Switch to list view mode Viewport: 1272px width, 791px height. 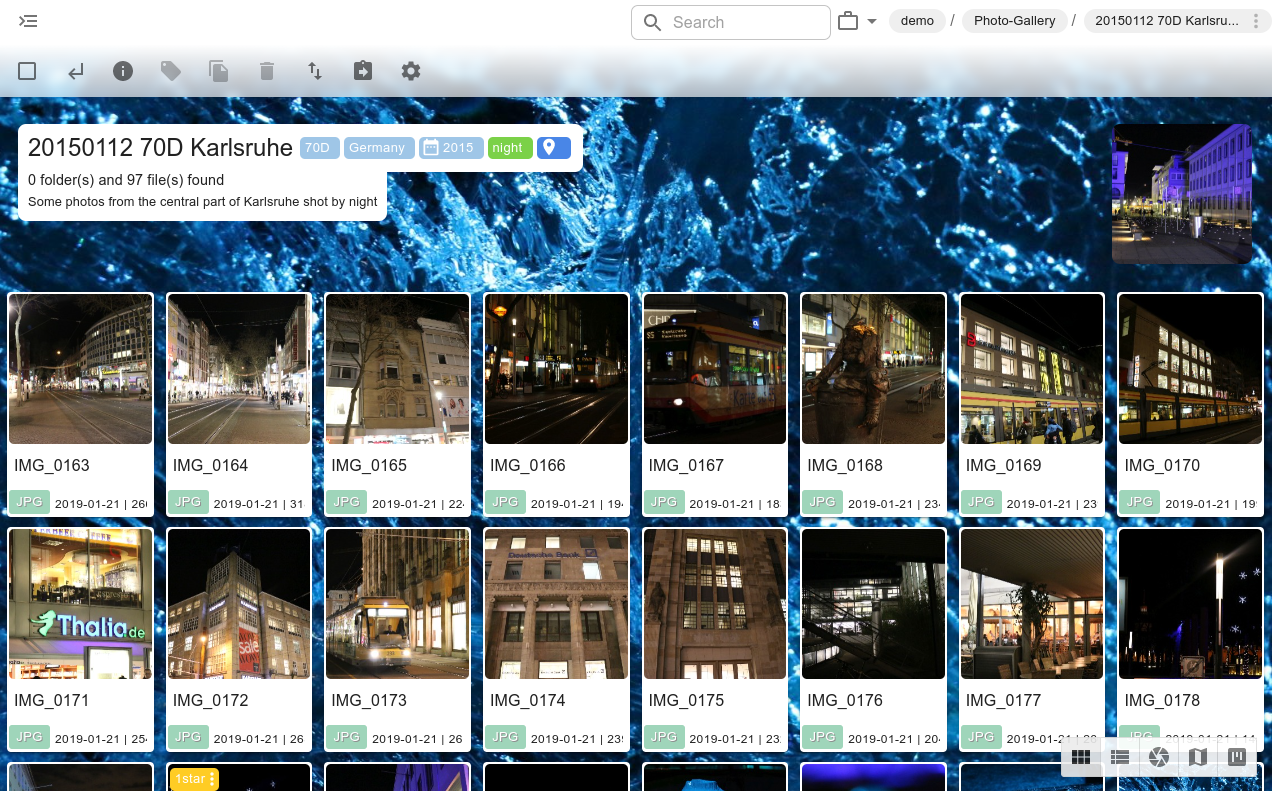[x=1120, y=757]
